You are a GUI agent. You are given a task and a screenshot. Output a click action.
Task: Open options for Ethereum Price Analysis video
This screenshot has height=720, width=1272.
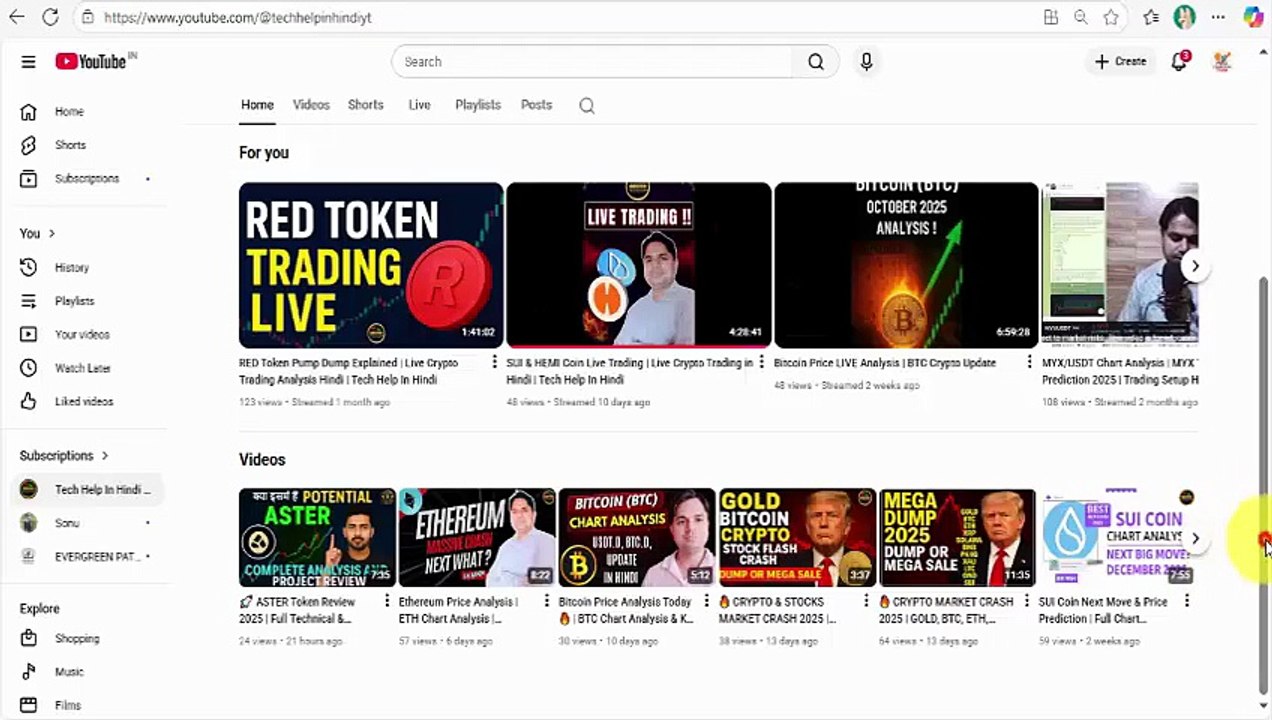[x=547, y=602]
